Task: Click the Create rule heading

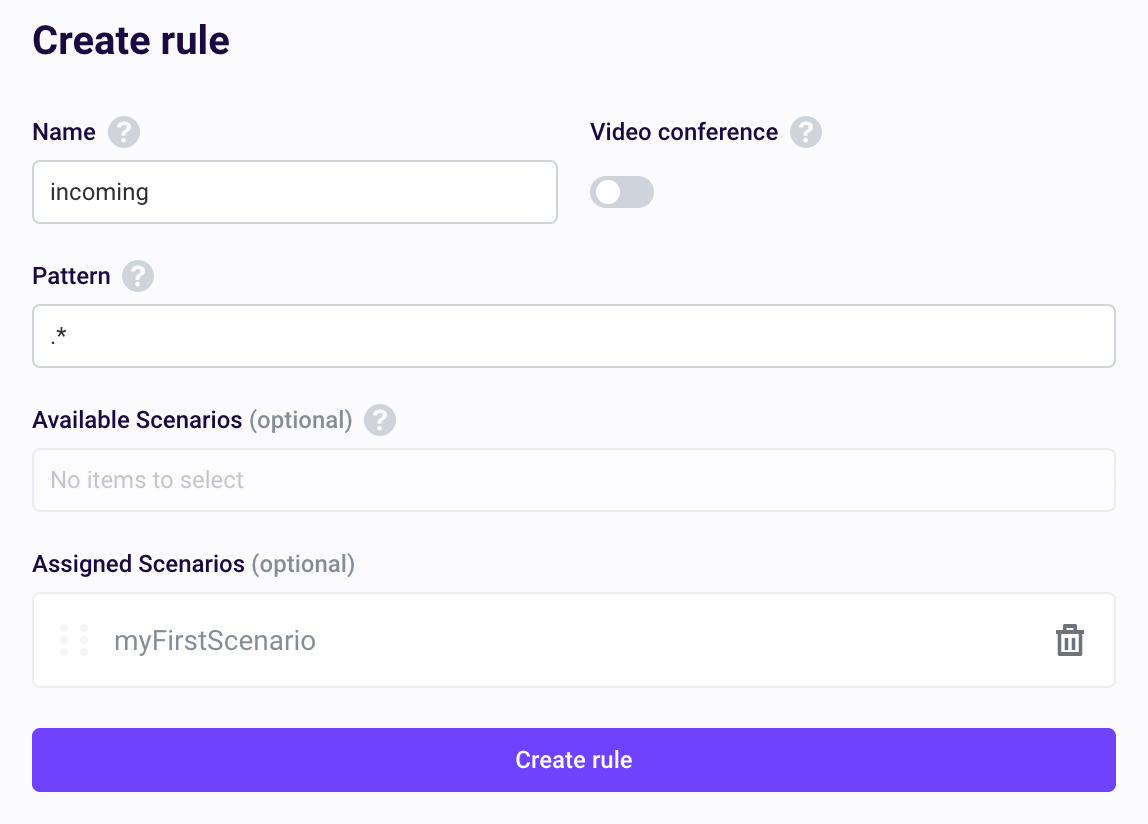Action: (130, 40)
